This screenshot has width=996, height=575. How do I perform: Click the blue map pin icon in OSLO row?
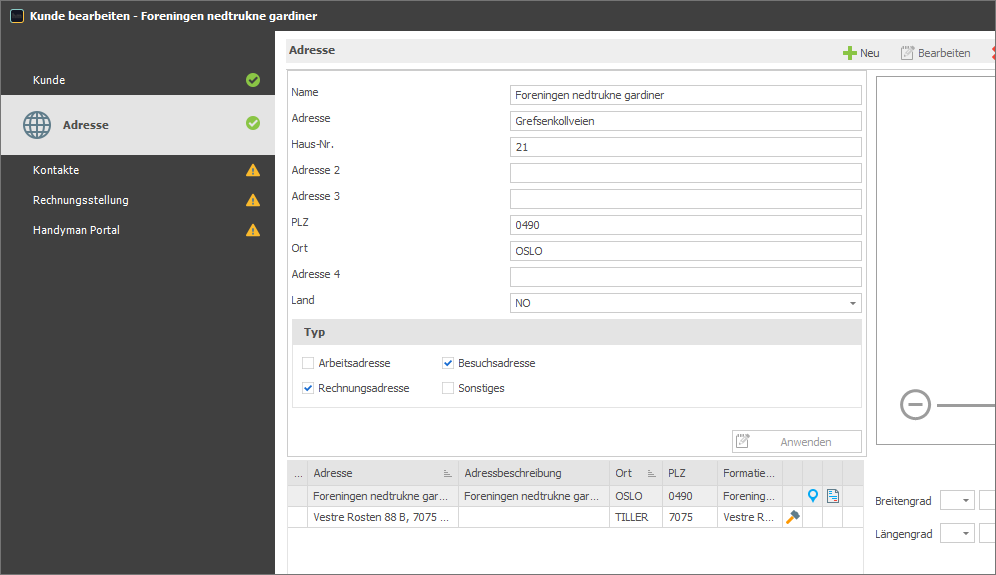(812, 496)
